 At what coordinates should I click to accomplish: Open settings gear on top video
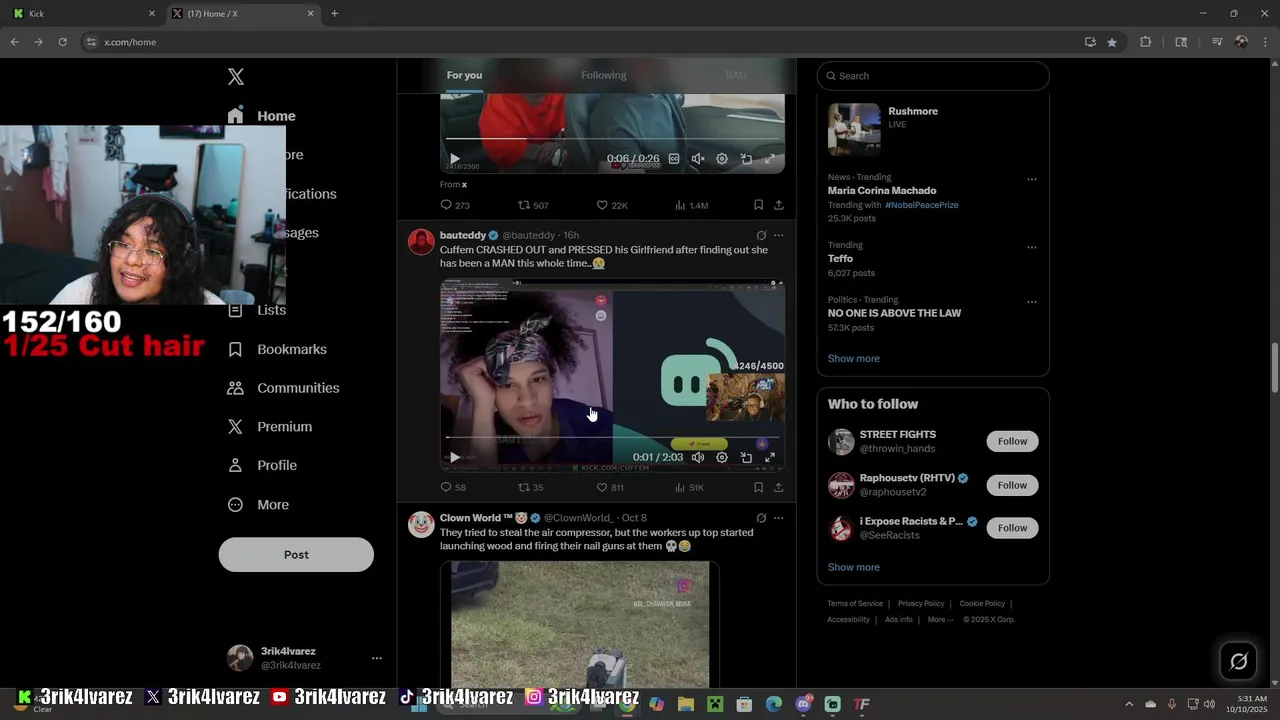pos(722,159)
